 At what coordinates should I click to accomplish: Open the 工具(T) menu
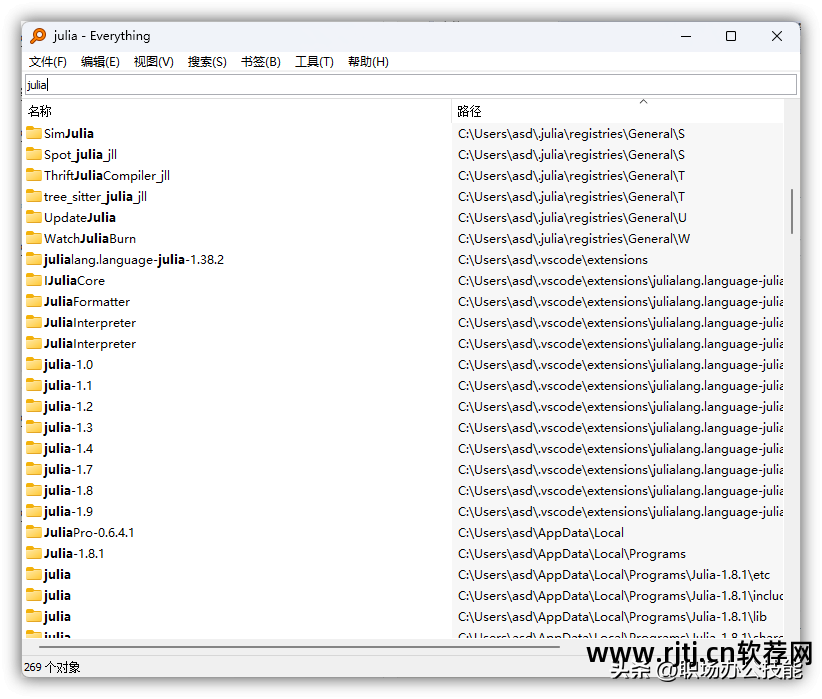(x=314, y=62)
